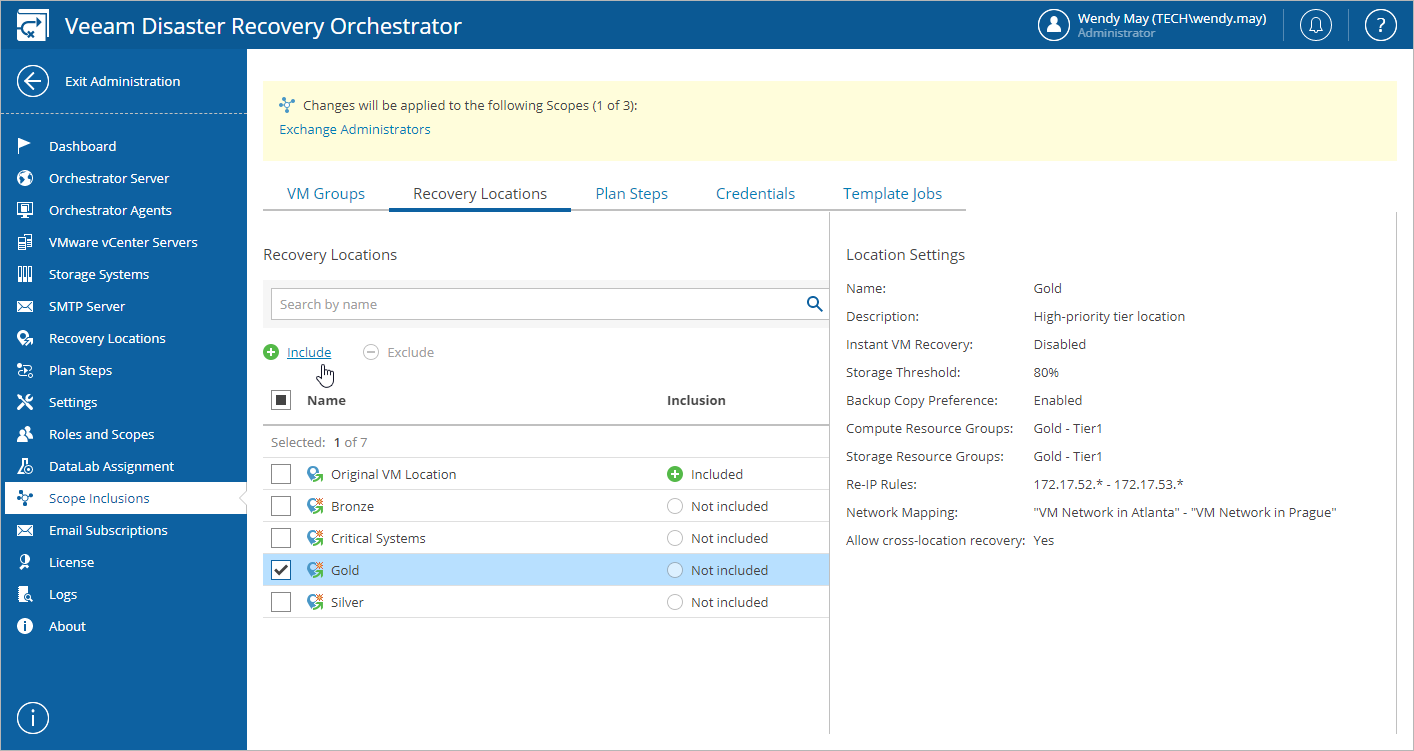Click the Email Subscriptions envelope icon

pos(26,530)
